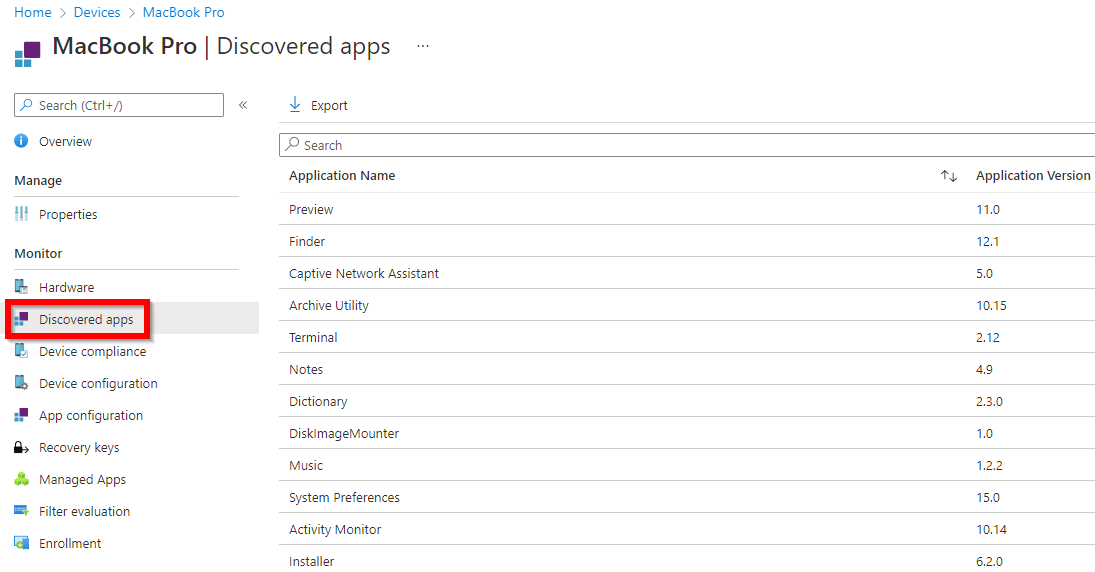This screenshot has width=1095, height=572.
Task: Select the Dictionary app row
Action: (x=687, y=402)
